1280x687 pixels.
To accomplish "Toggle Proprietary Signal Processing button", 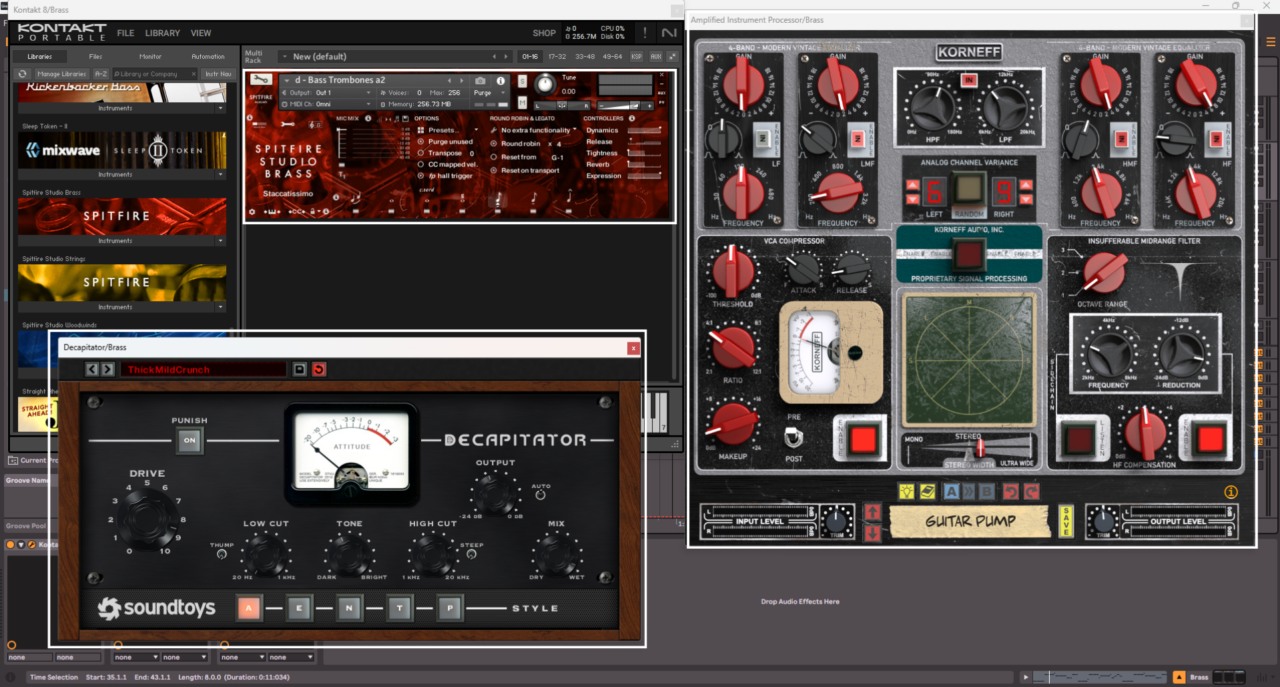I will (968, 253).
